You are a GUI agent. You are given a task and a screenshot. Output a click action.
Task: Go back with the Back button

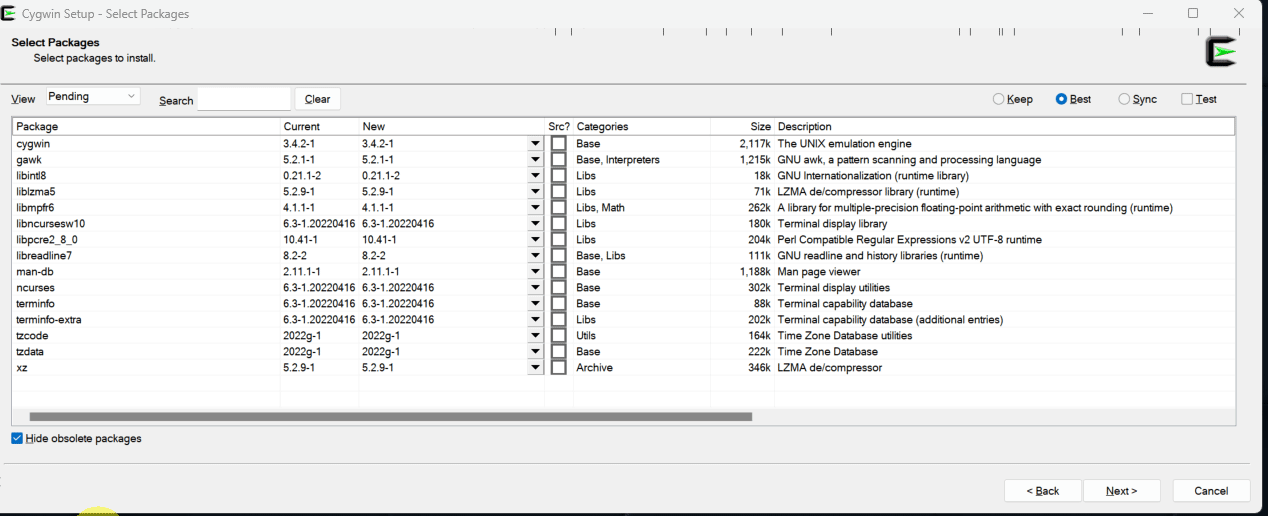tap(1042, 490)
